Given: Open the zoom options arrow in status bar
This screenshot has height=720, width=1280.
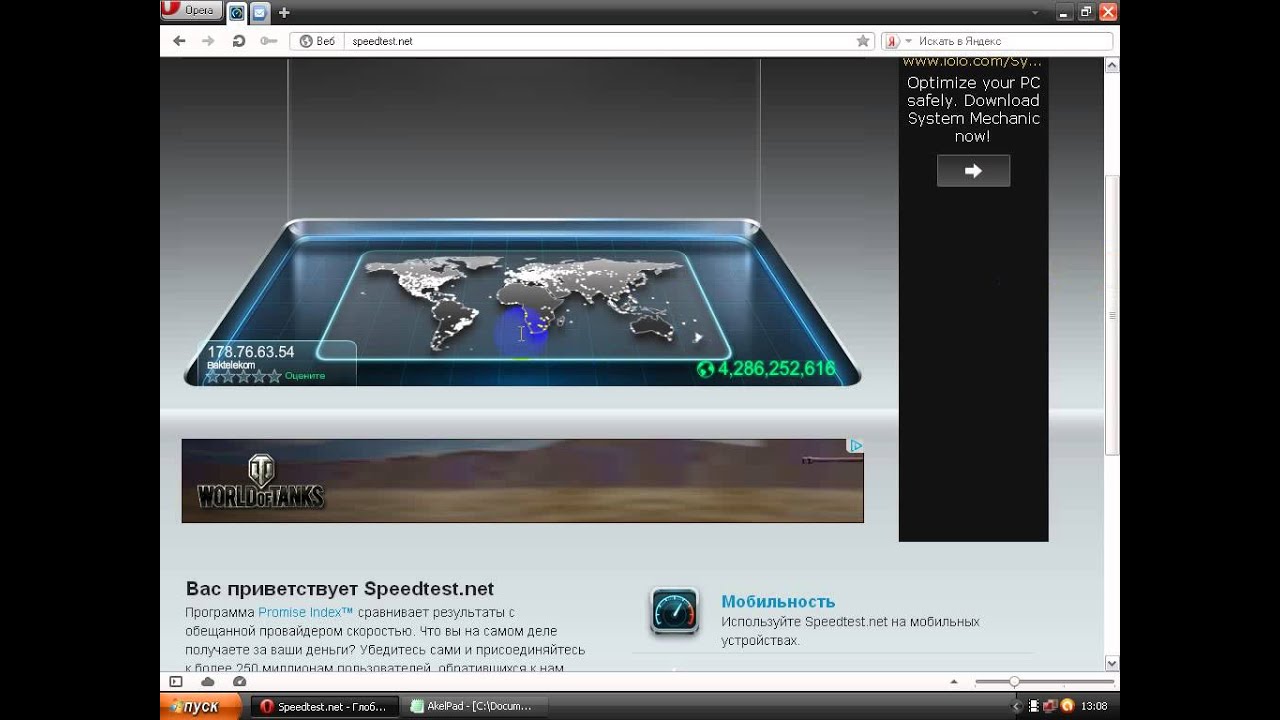Looking at the screenshot, I should (953, 682).
